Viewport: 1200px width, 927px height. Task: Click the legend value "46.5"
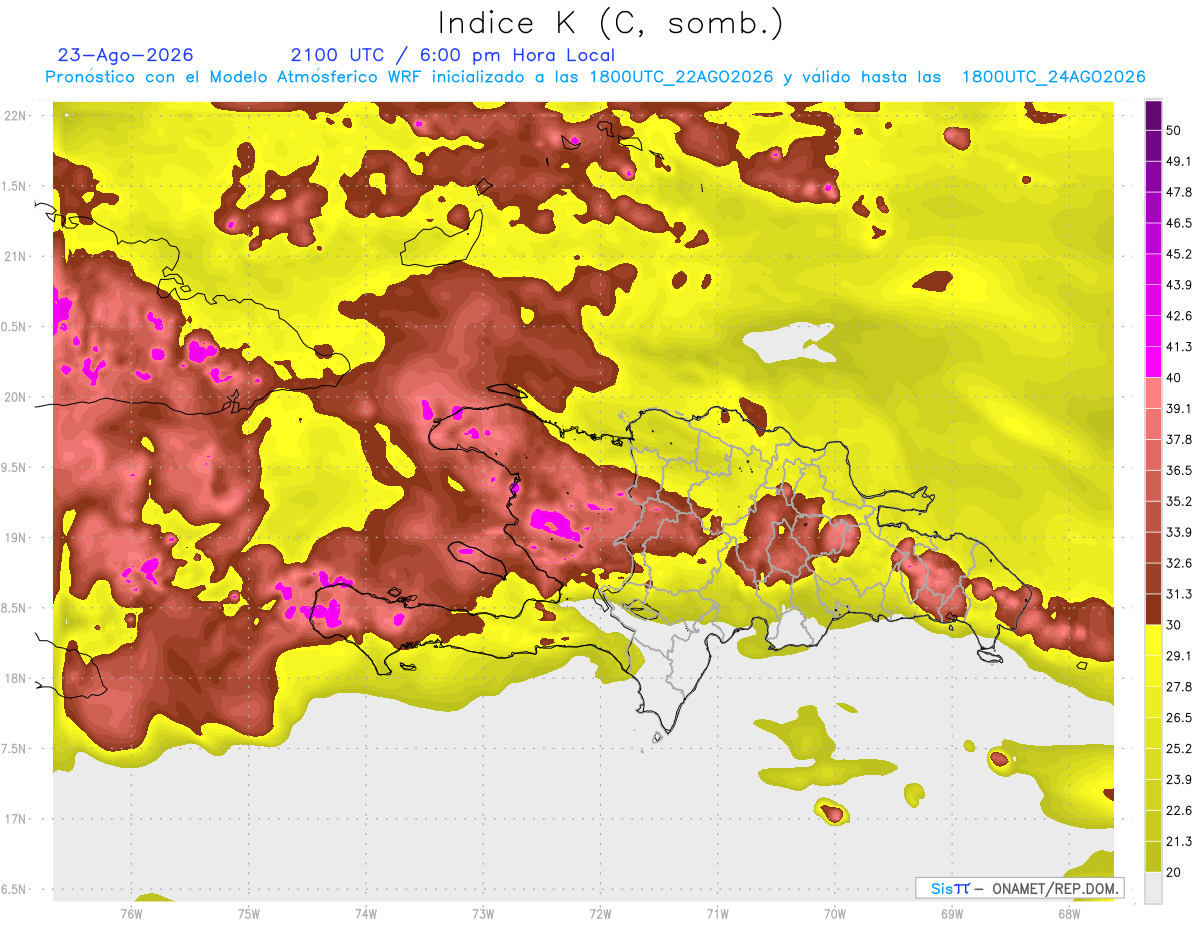click(1178, 223)
